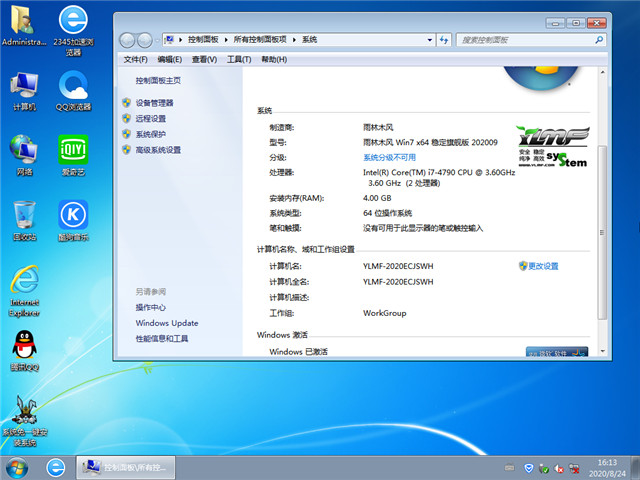
Task: Select the WorkGroup value text
Action: coord(384,313)
